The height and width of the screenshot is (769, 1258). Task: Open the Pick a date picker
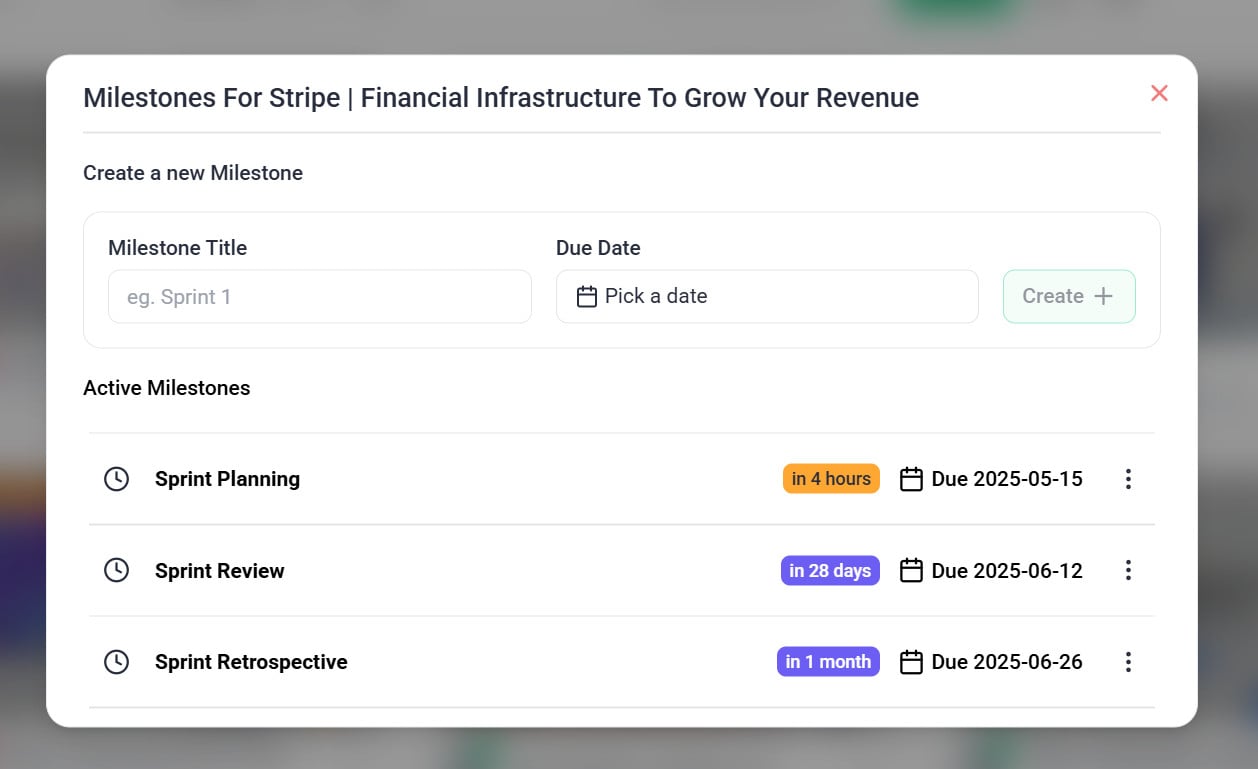tap(766, 296)
